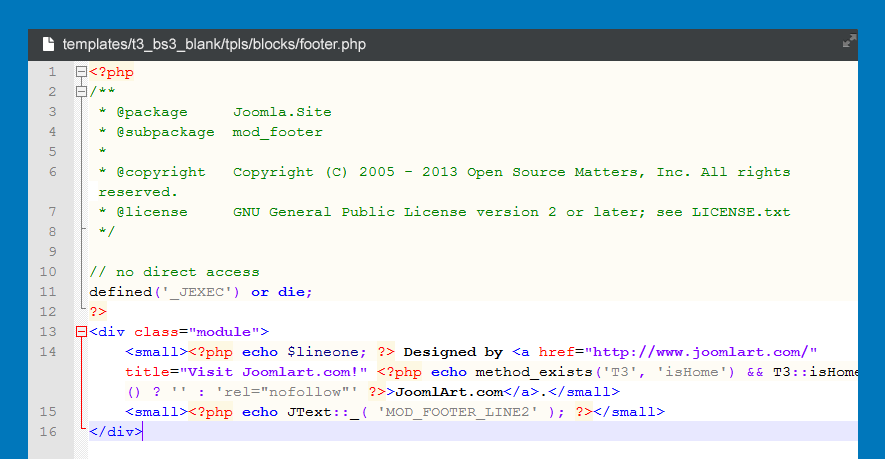This screenshot has width=885, height=459.
Task: Click the defined('_JEXEC') or die statement
Action: 200,292
